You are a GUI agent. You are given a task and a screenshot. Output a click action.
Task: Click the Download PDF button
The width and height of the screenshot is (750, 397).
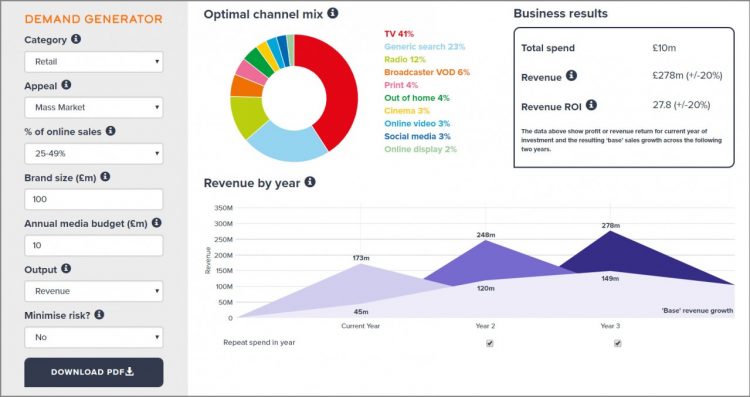tap(94, 372)
